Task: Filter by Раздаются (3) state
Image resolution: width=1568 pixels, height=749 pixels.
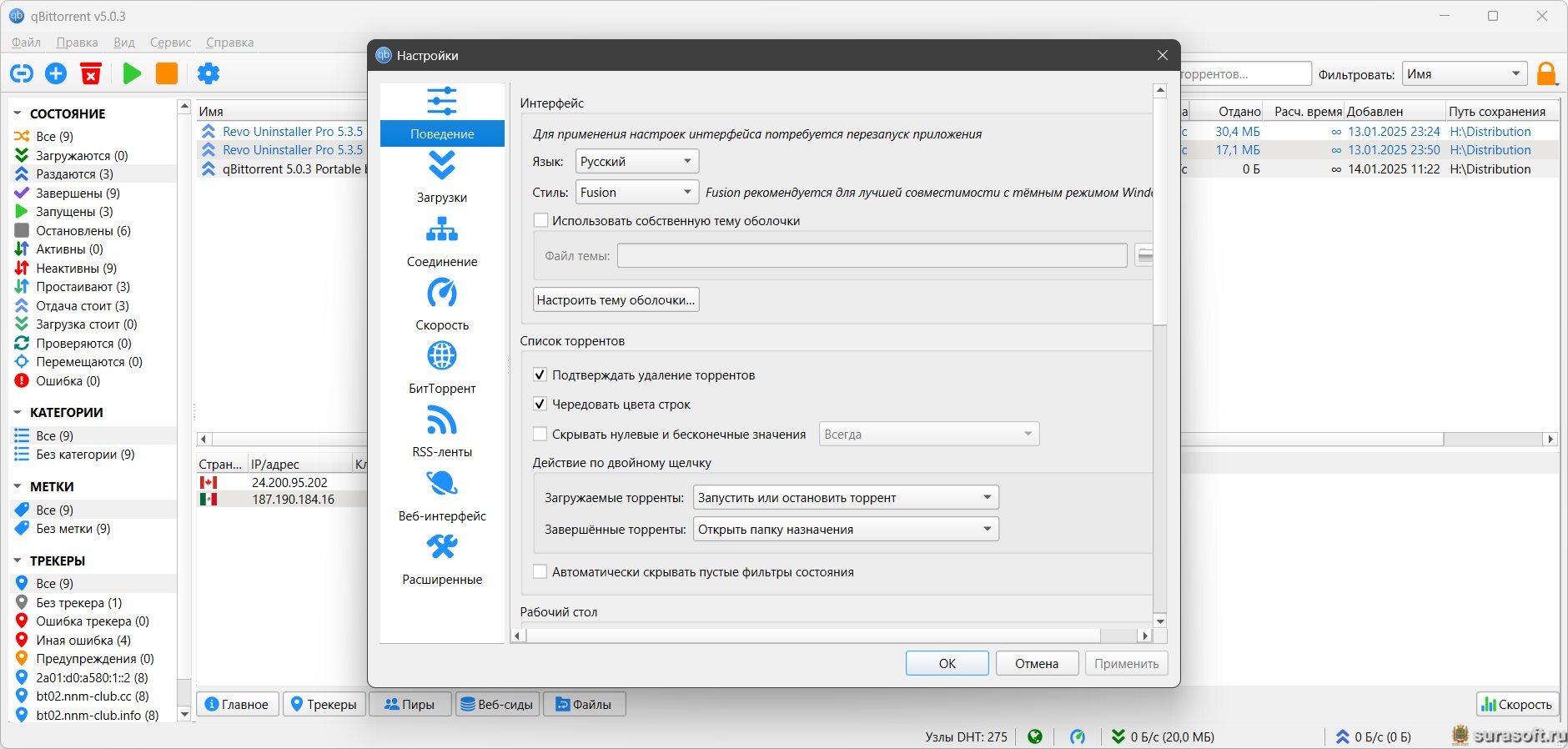Action: [75, 173]
